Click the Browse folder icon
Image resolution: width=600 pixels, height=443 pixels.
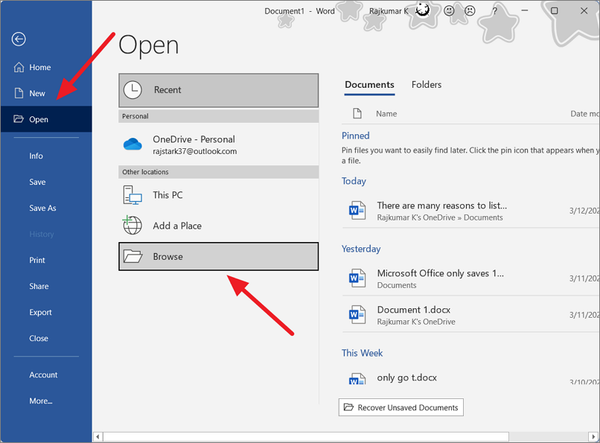coord(133,256)
